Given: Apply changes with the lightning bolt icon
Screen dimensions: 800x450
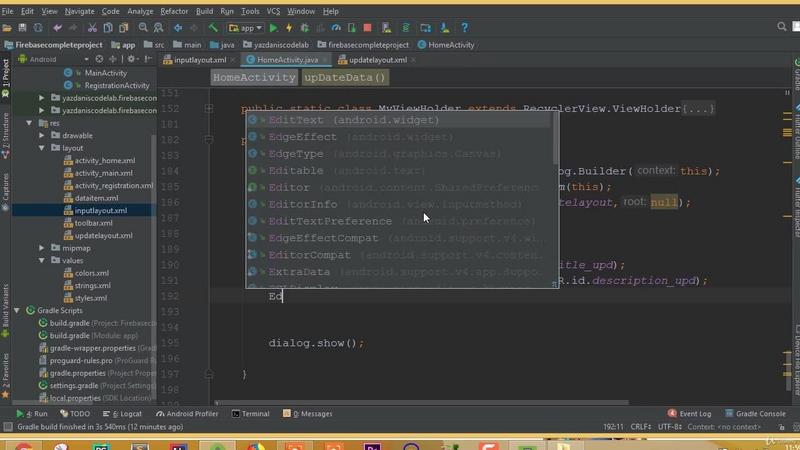Looking at the screenshot, I should (x=289, y=28).
